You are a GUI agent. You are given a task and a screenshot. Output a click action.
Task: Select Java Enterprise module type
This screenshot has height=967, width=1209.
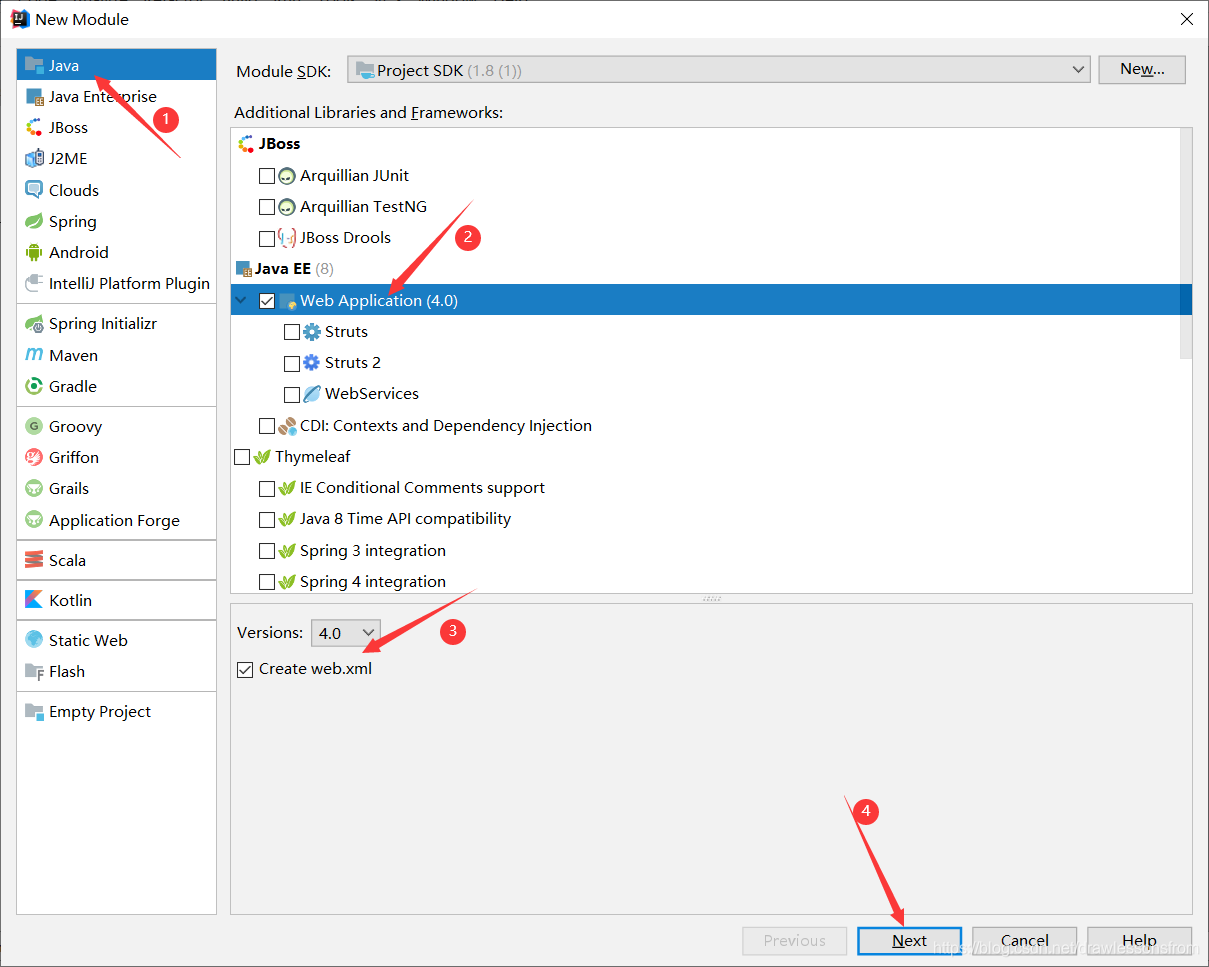[x=116, y=96]
